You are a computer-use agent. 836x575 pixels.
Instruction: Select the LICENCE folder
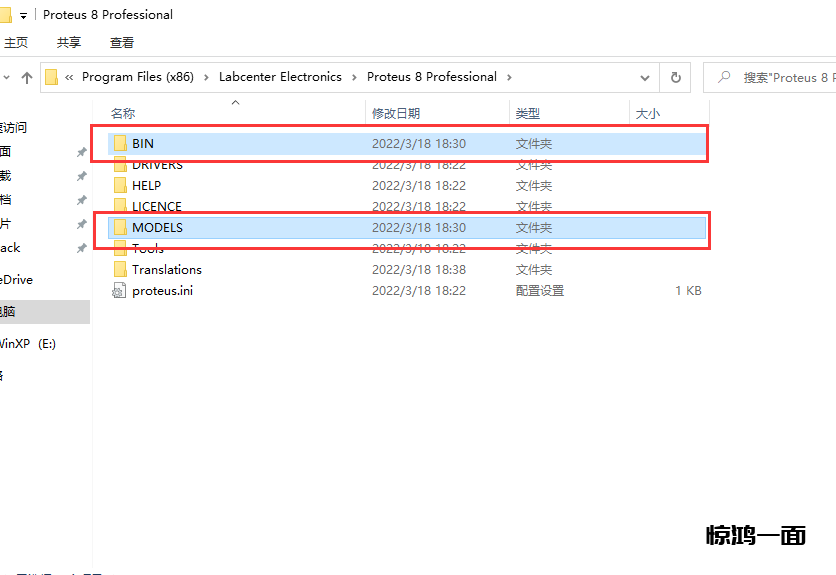[156, 207]
